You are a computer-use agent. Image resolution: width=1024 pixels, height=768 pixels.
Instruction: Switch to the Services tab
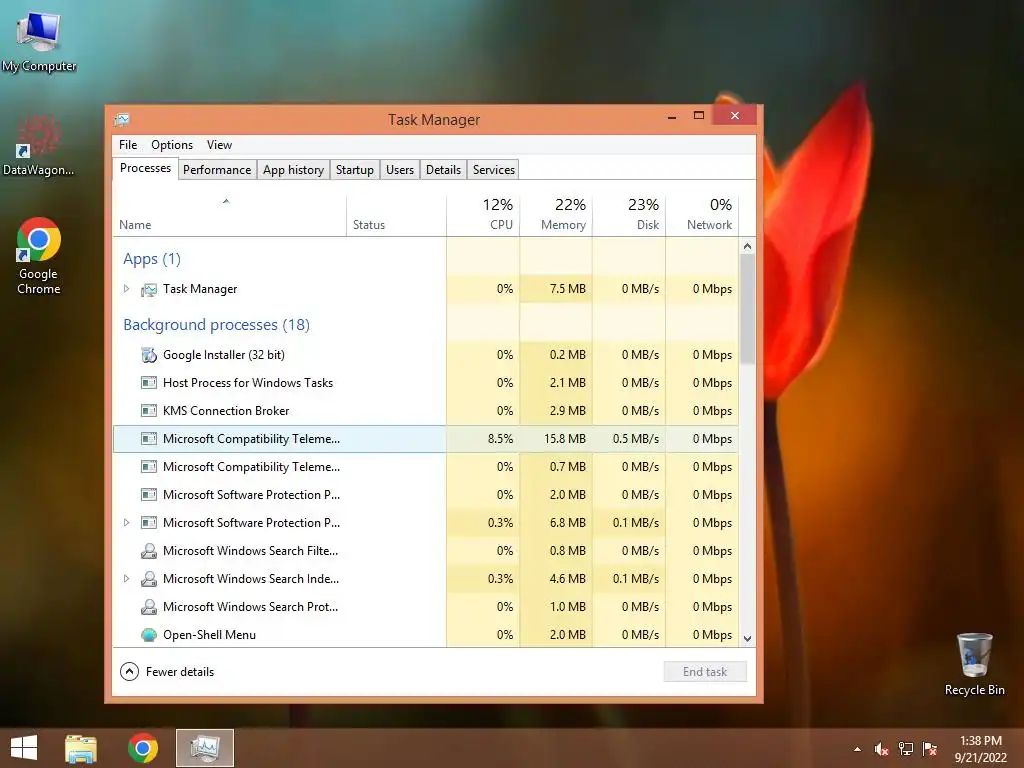494,170
